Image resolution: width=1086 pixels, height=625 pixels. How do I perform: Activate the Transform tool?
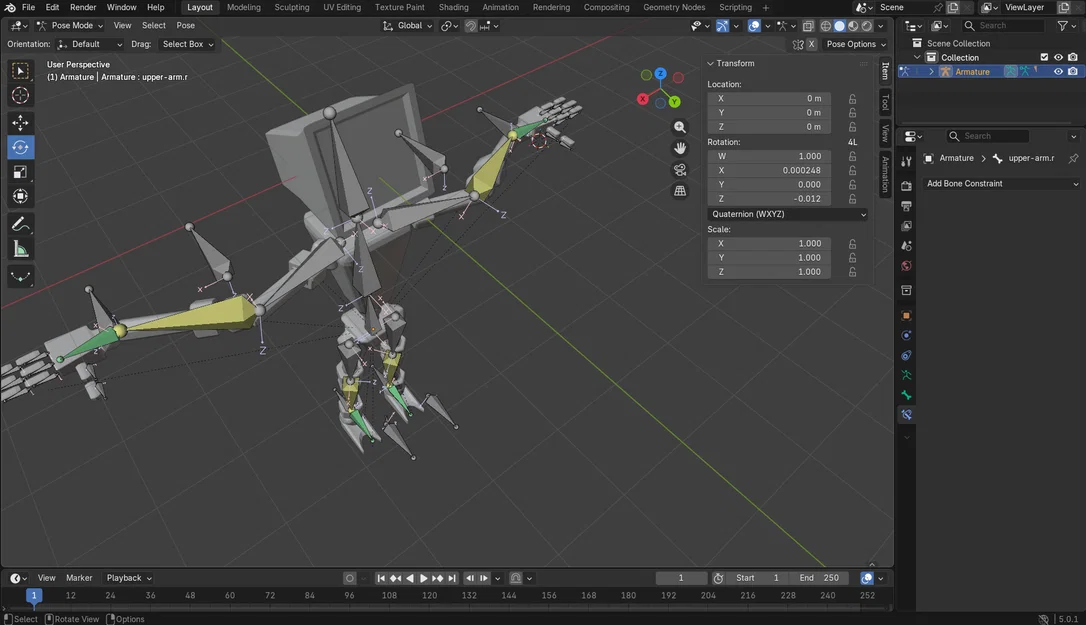pos(20,196)
